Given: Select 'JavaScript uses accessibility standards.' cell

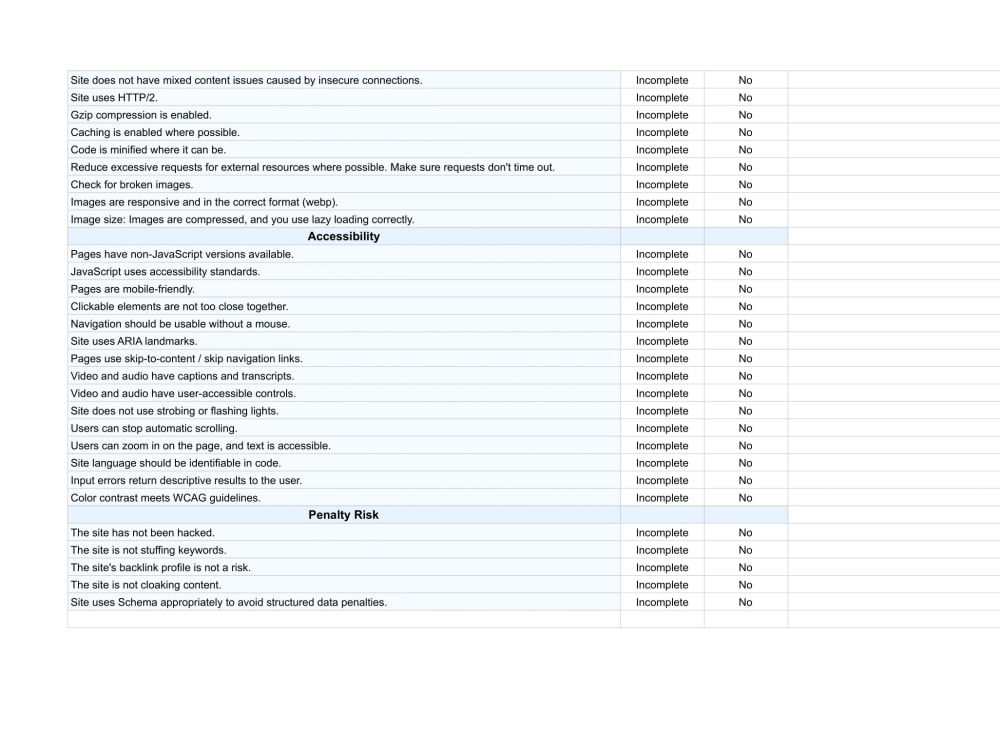Looking at the screenshot, I should (x=344, y=272).
